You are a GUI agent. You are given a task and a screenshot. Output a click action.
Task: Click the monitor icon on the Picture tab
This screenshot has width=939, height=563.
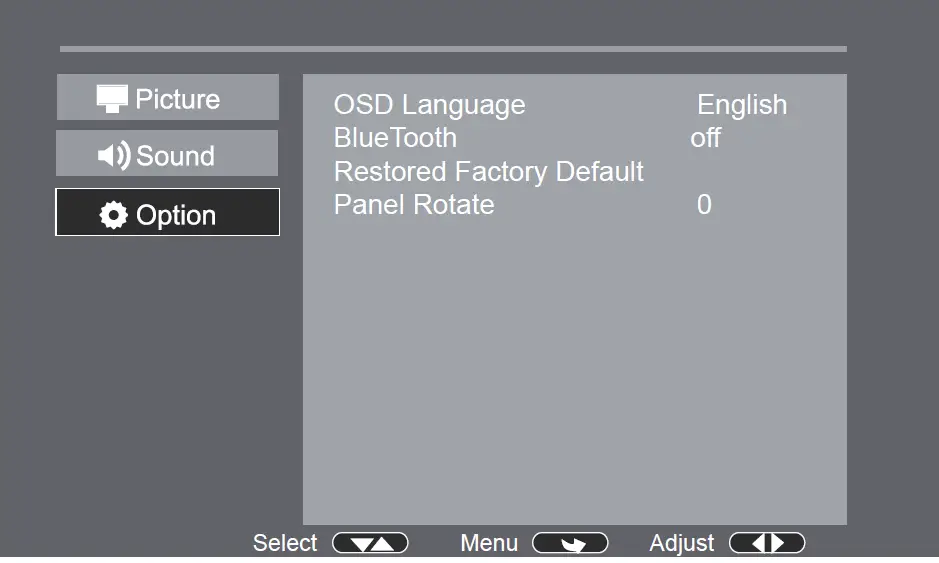[x=112, y=98]
